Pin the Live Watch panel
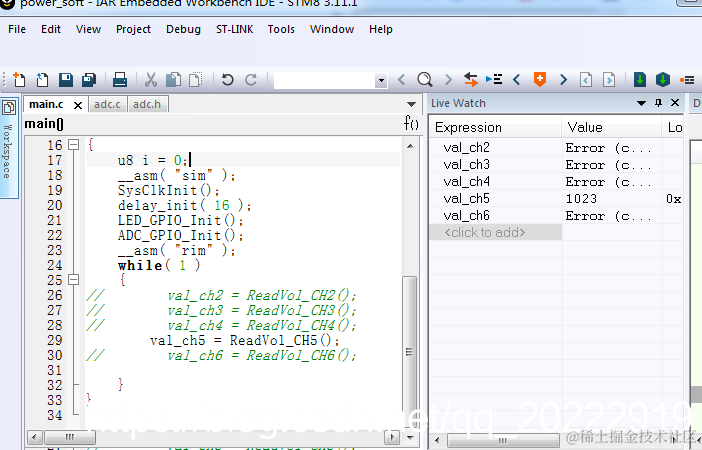This screenshot has height=450, width=702. pyautogui.click(x=658, y=103)
